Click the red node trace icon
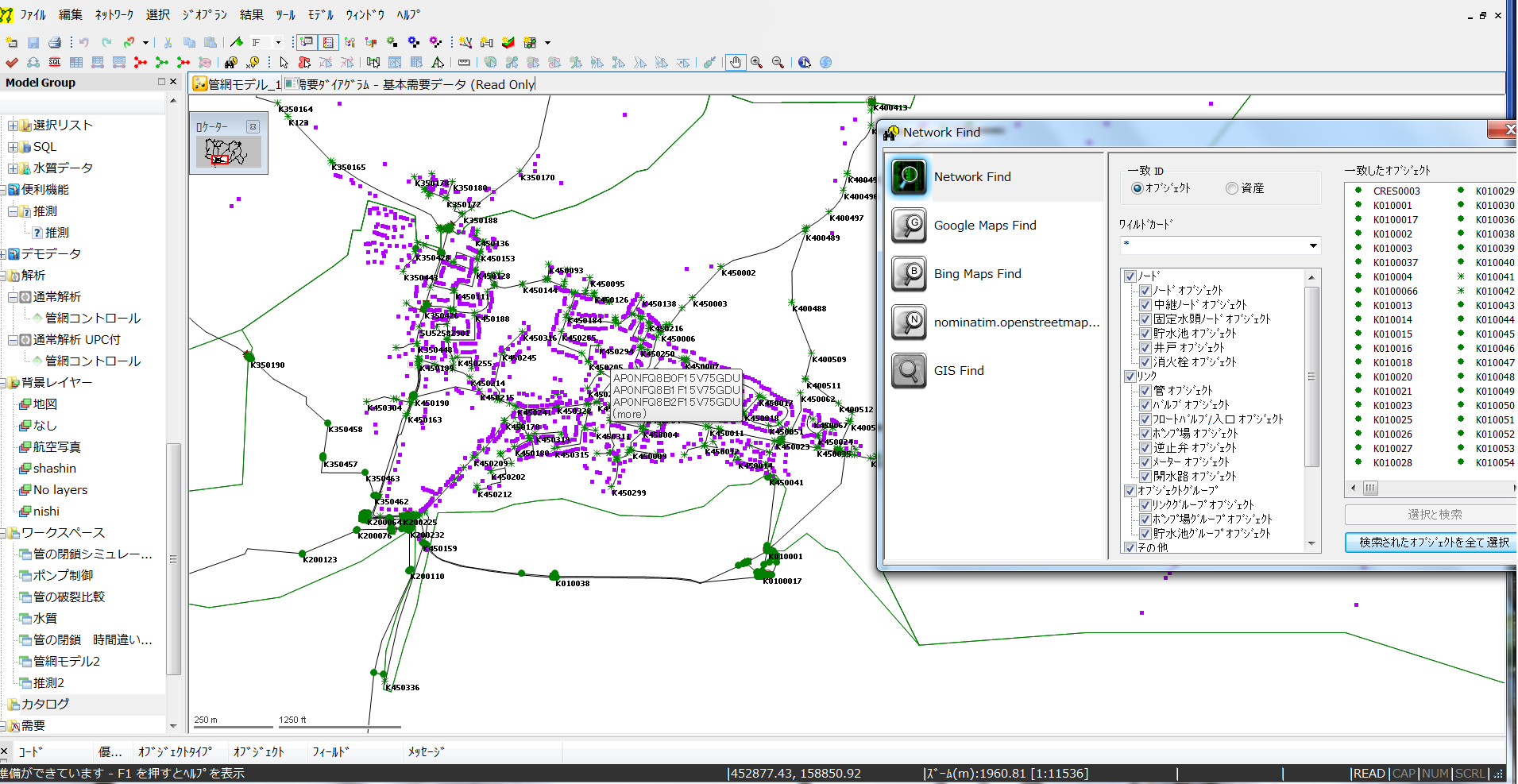Screen dimensions: 1518x784 coord(141,62)
